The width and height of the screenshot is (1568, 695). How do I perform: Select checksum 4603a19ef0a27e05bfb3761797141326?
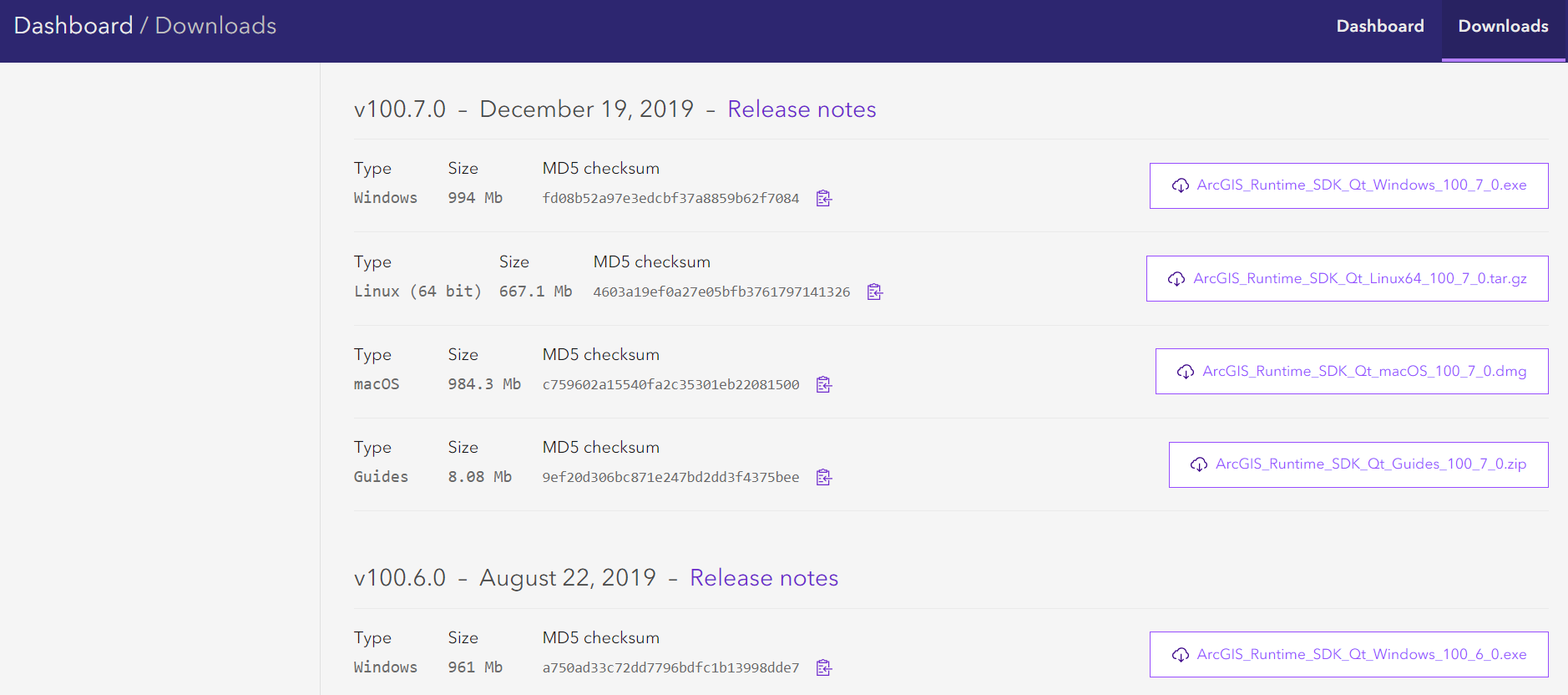click(x=721, y=292)
